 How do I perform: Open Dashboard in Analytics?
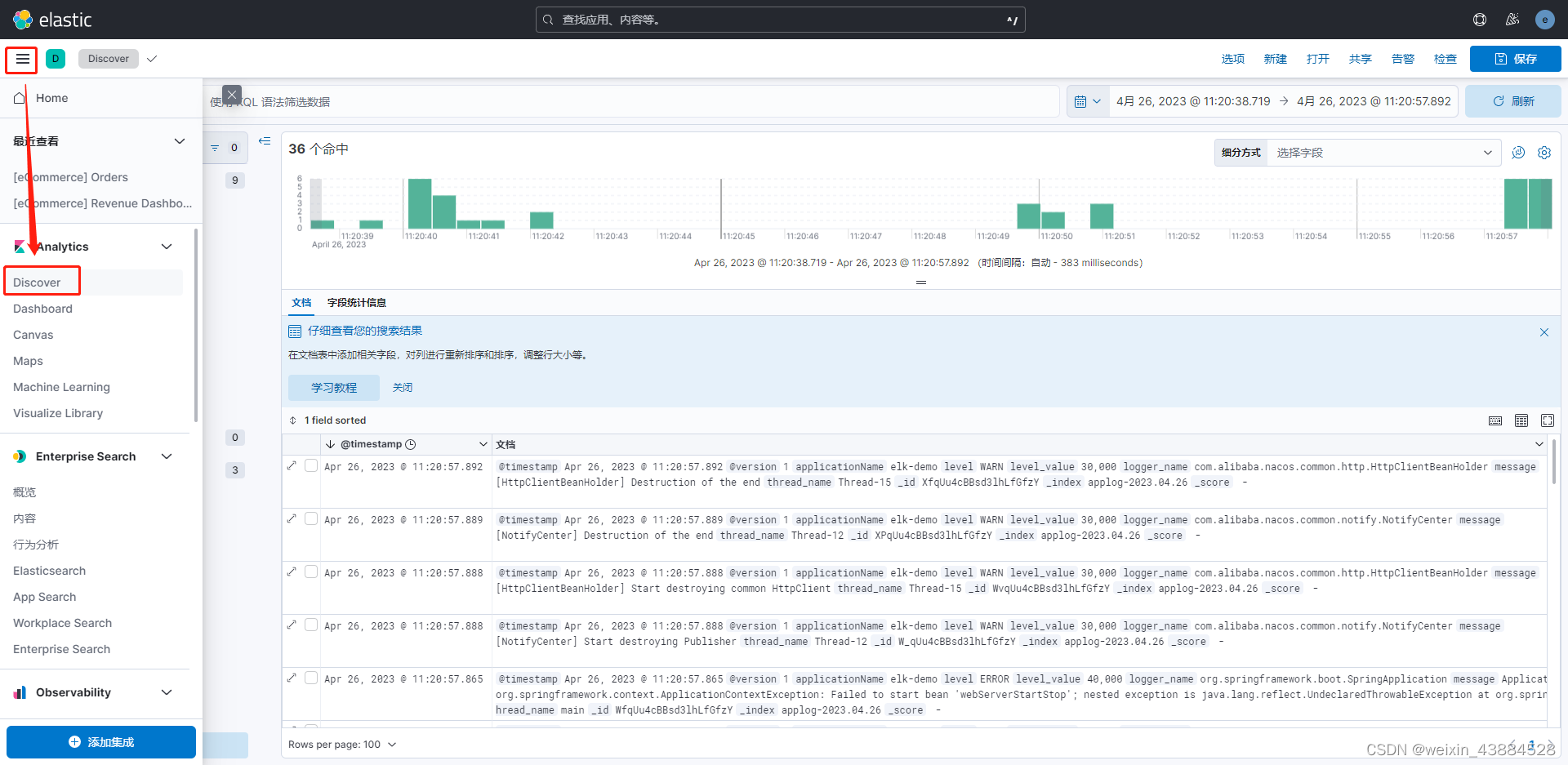tap(42, 309)
